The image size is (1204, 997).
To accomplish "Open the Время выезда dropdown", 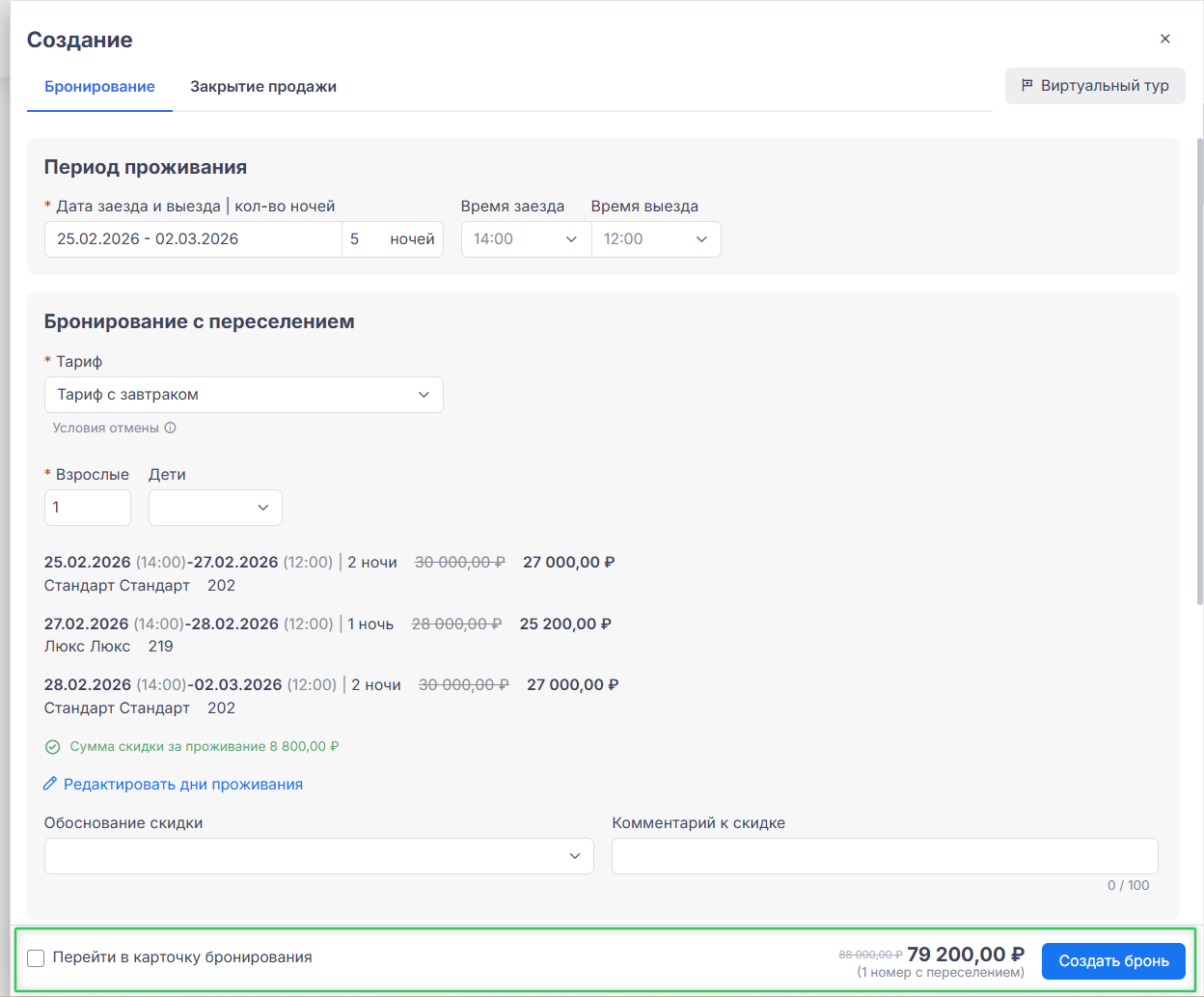I will point(656,239).
